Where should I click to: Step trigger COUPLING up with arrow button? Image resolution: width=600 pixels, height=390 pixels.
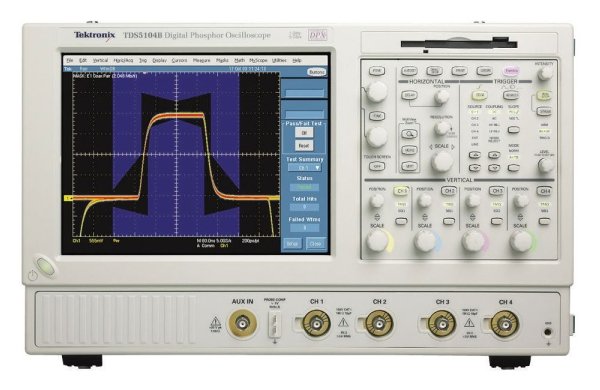[494, 155]
